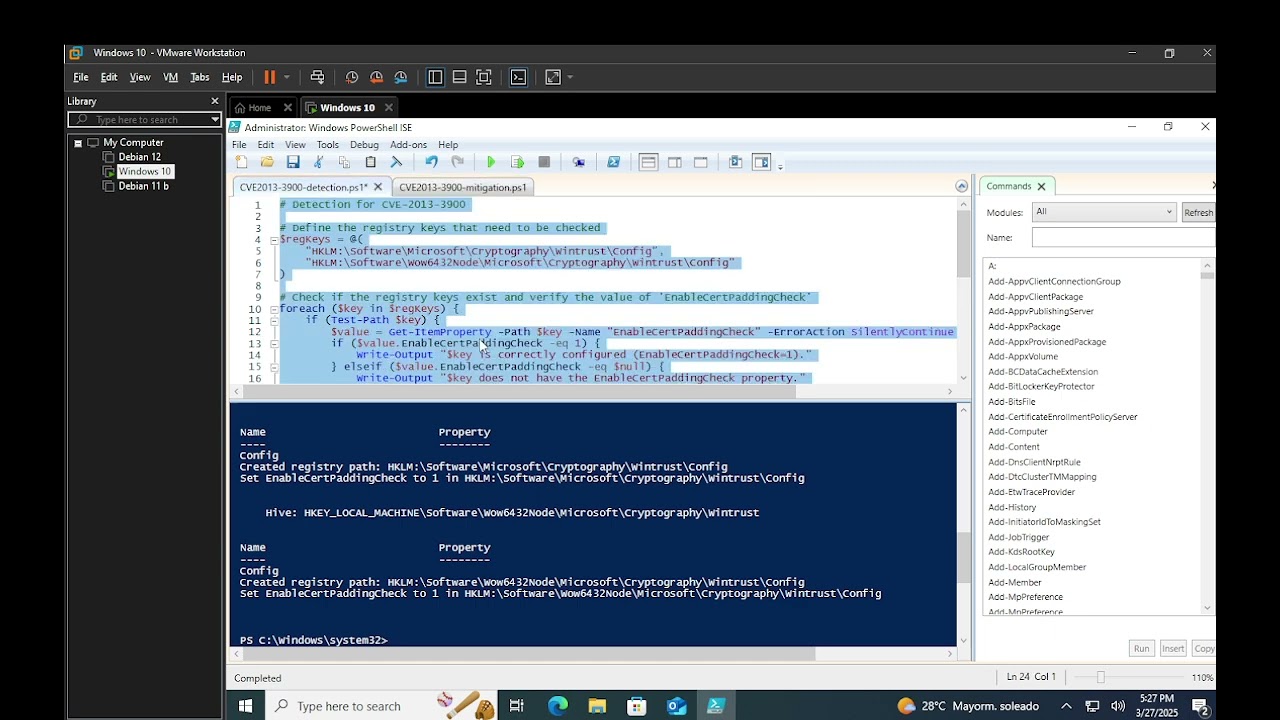Show script pane on top layout icon
The width and height of the screenshot is (1280, 720).
point(648,162)
